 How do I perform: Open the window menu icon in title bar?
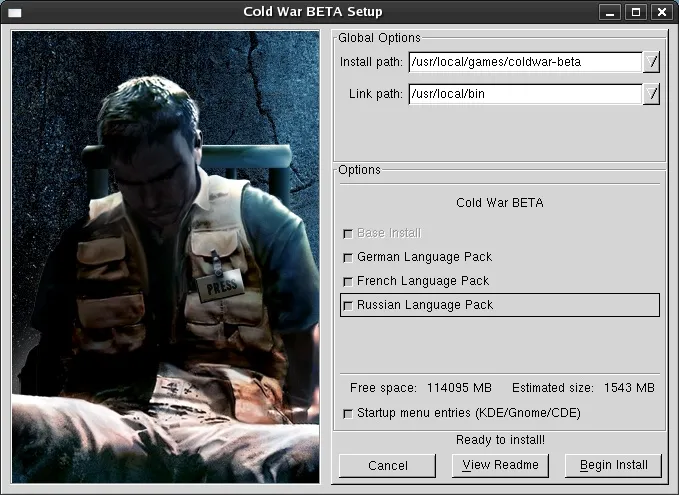point(14,12)
